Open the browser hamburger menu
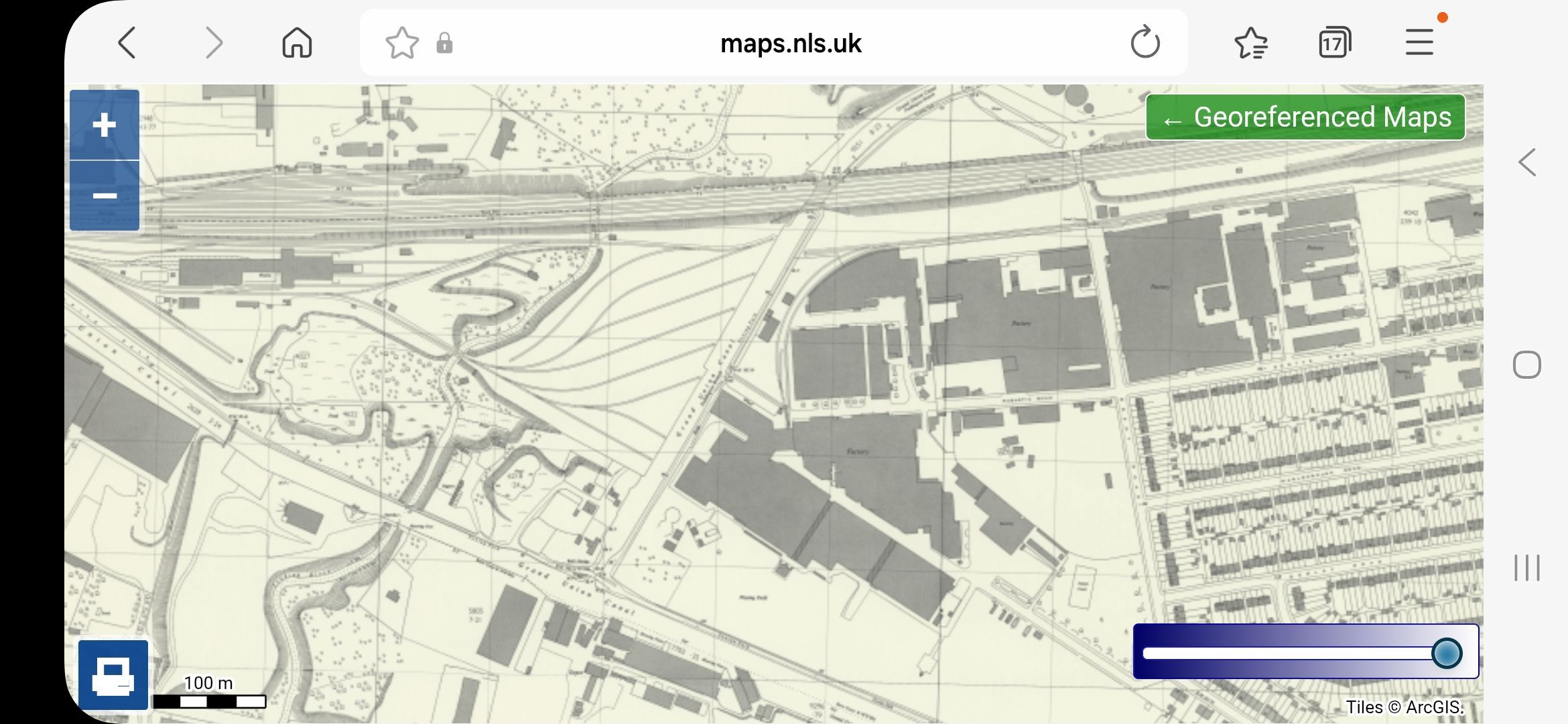Viewport: 1568px width, 724px height. coord(1419,42)
